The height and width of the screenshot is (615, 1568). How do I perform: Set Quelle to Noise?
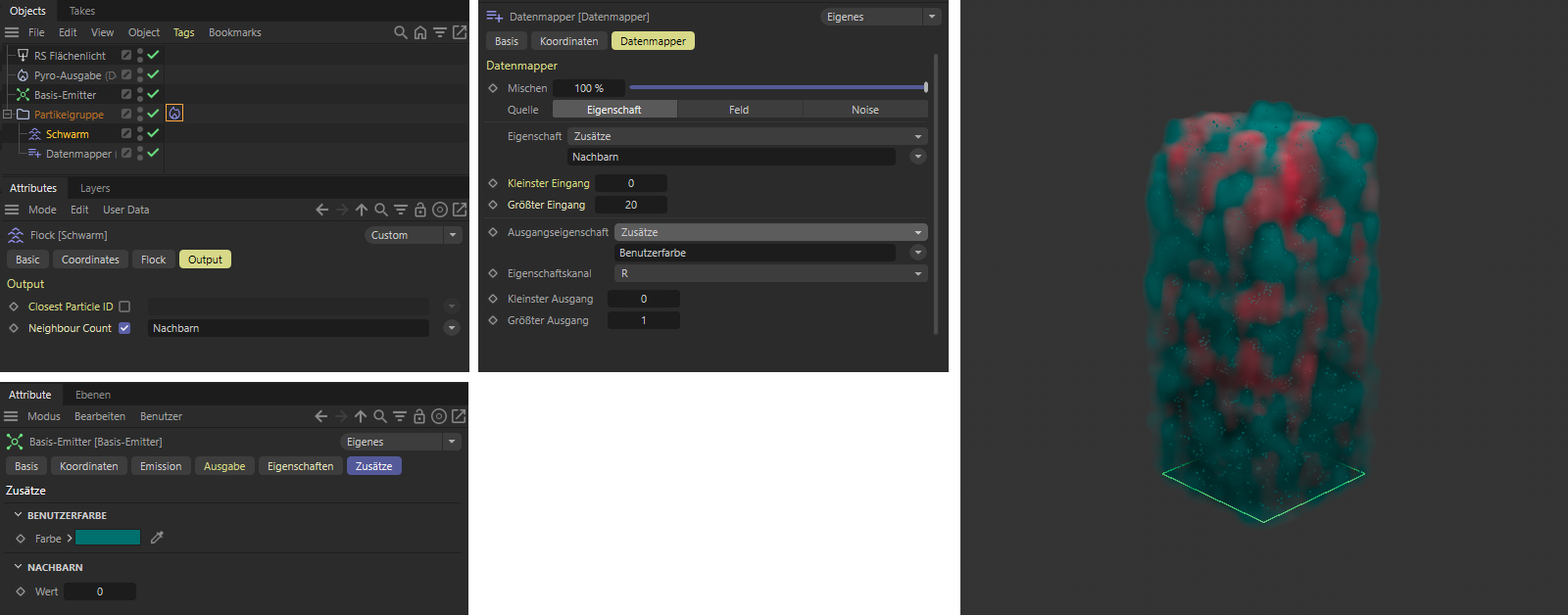point(865,110)
